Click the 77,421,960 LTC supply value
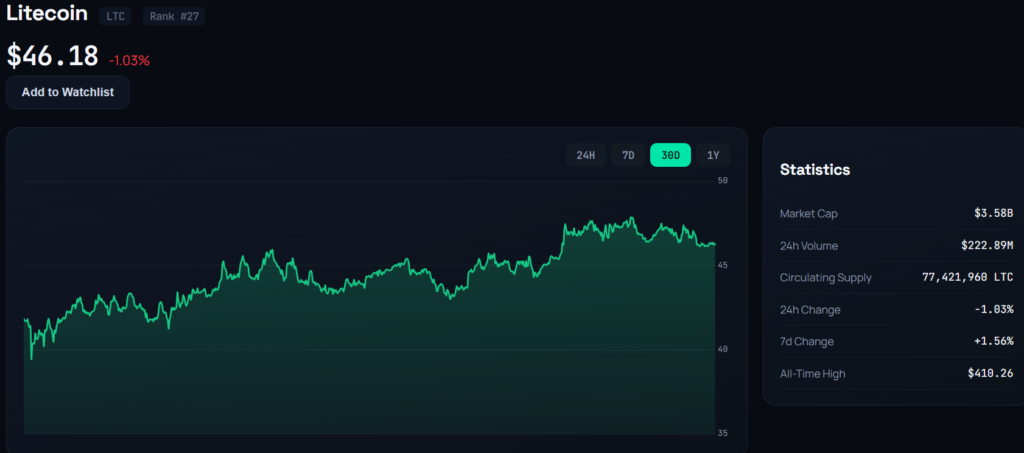 tap(968, 277)
